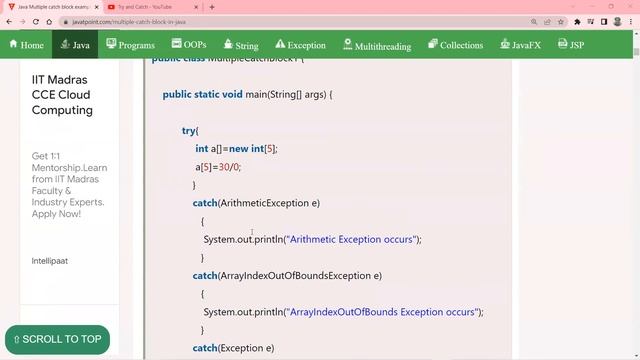This screenshot has height=360, width=640.
Task: Click the code line int a[]=new int[5];
Action: (x=236, y=149)
